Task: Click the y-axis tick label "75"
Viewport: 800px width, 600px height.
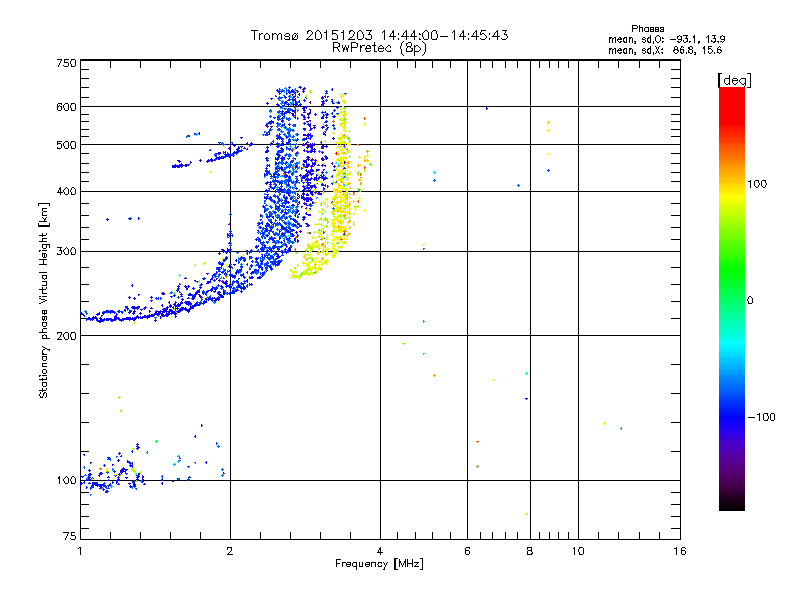Action: [70, 536]
